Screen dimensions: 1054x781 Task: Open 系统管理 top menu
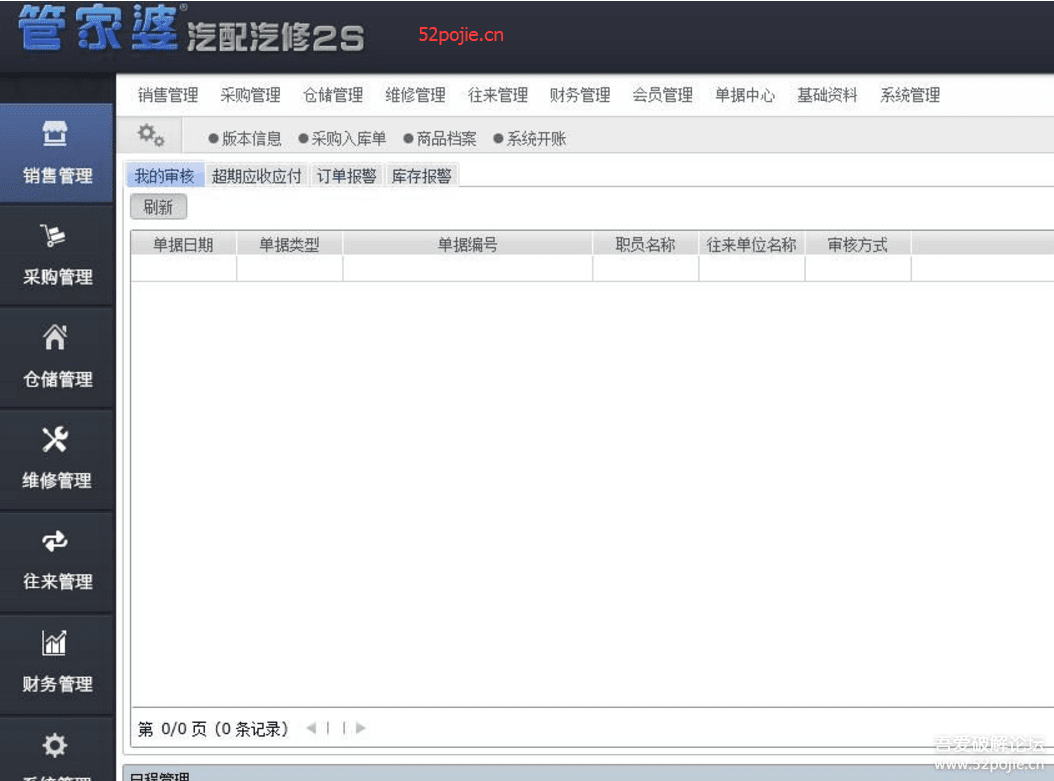pyautogui.click(x=910, y=95)
